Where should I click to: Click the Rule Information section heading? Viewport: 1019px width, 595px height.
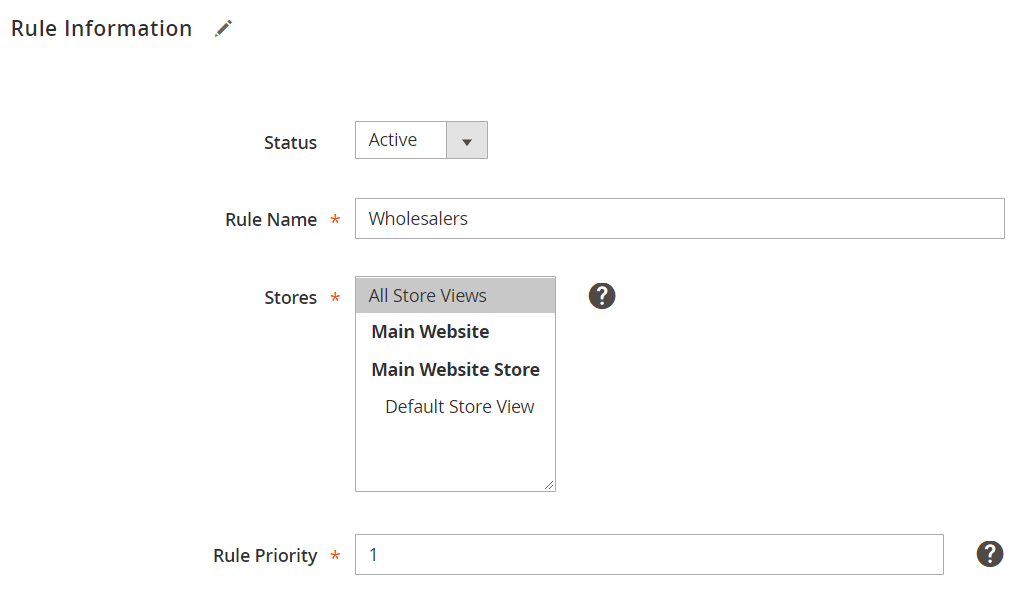101,29
